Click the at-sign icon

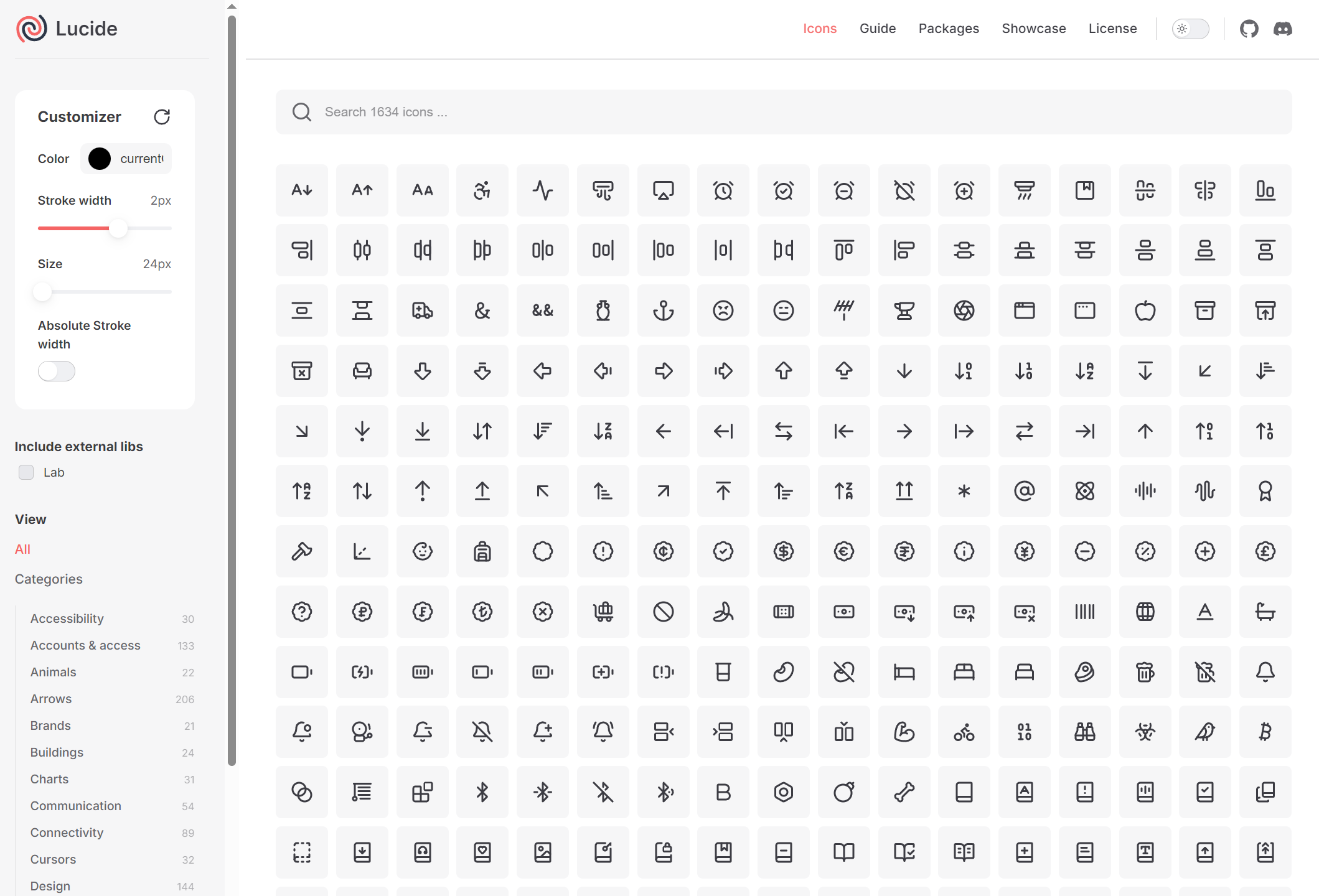click(1024, 491)
